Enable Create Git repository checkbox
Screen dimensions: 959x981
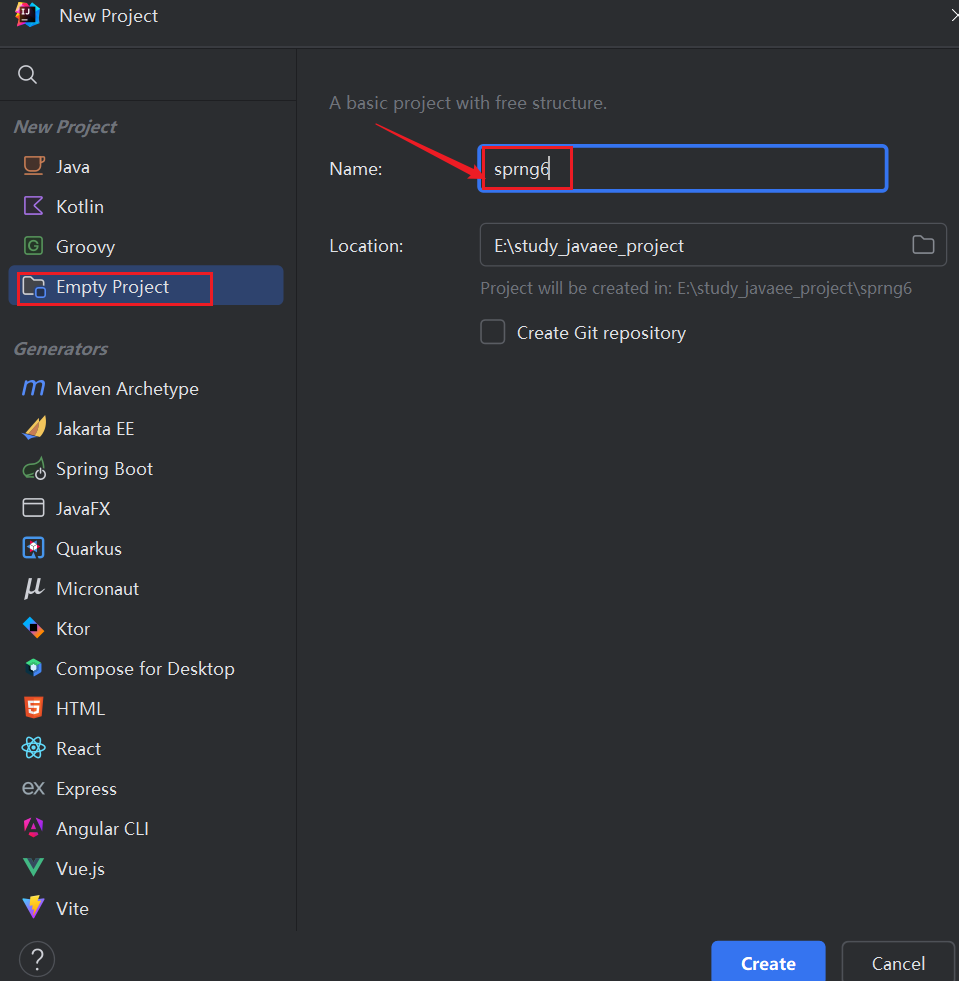click(x=493, y=332)
